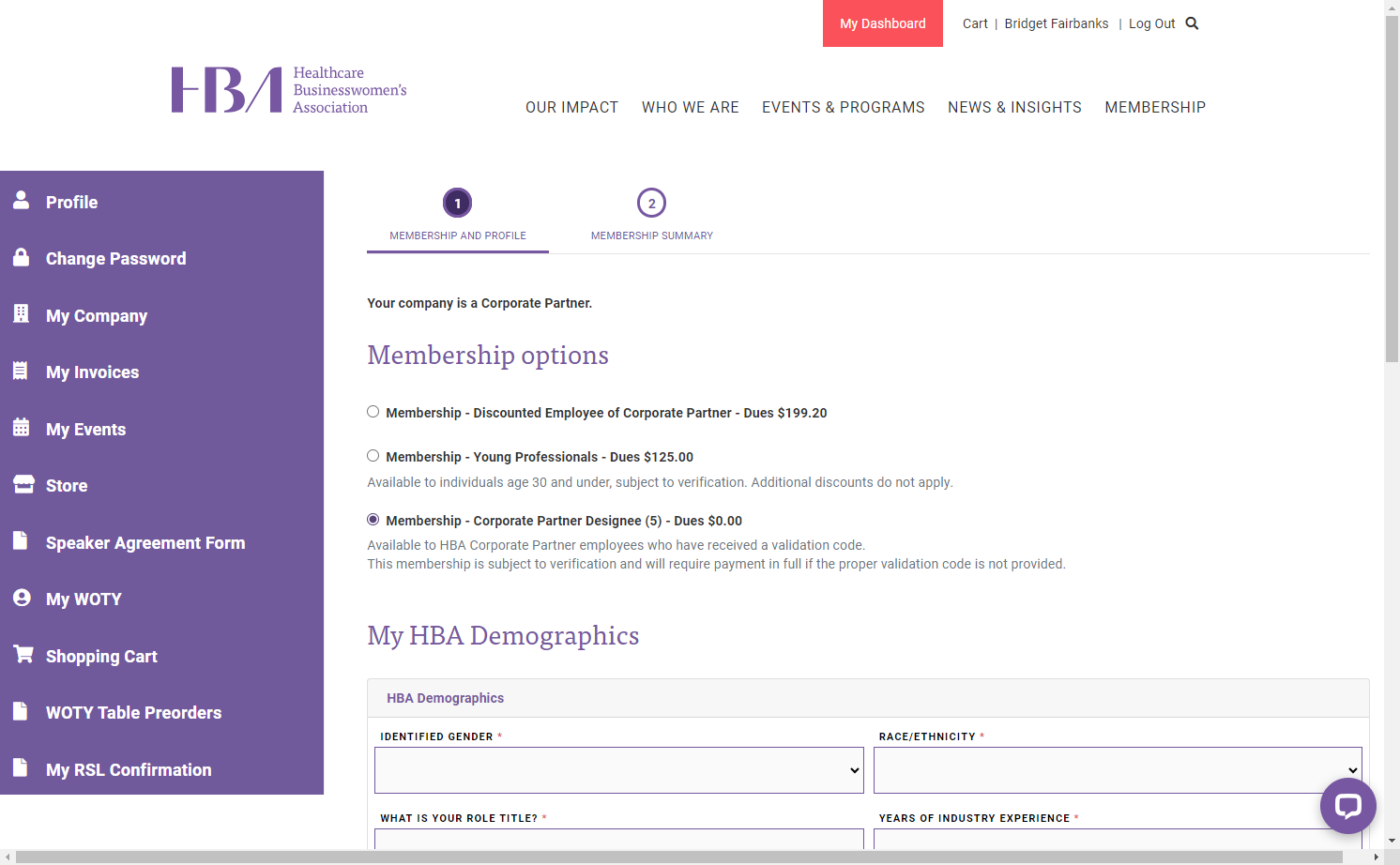This screenshot has height=865, width=1400.
Task: Open the Membership navigation menu
Action: [x=1155, y=107]
